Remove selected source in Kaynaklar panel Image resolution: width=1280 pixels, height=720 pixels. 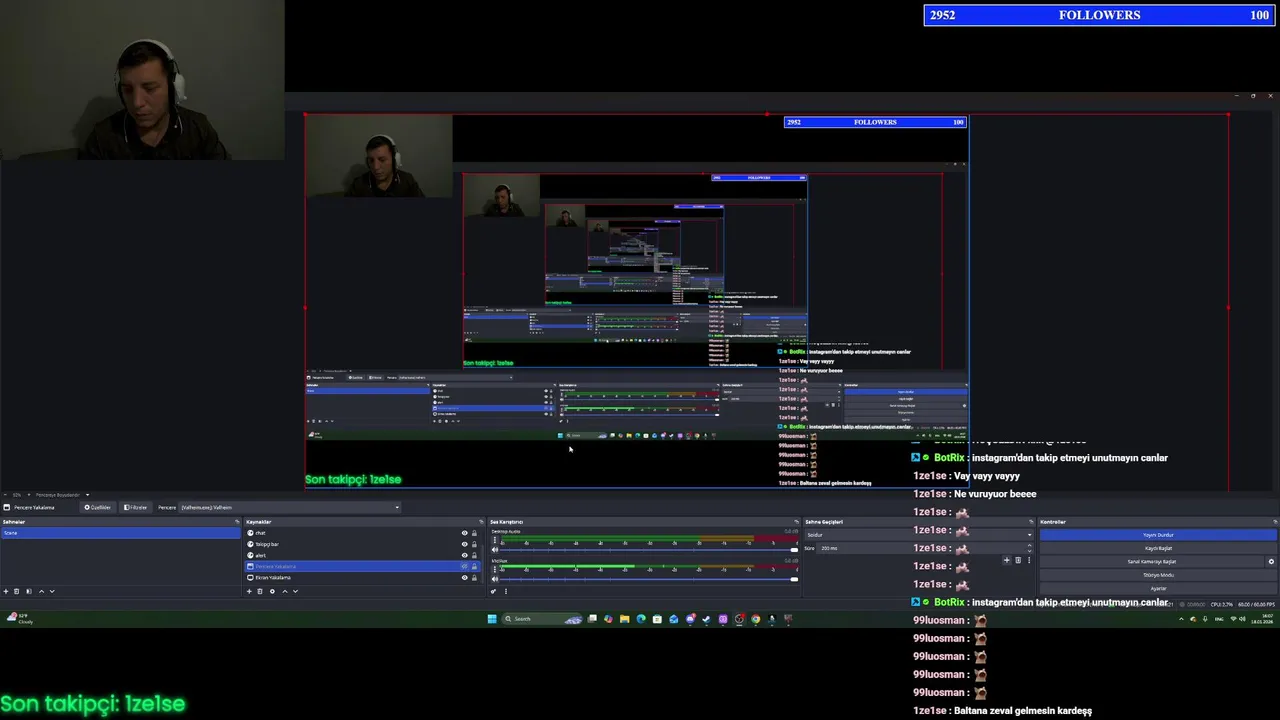point(260,591)
